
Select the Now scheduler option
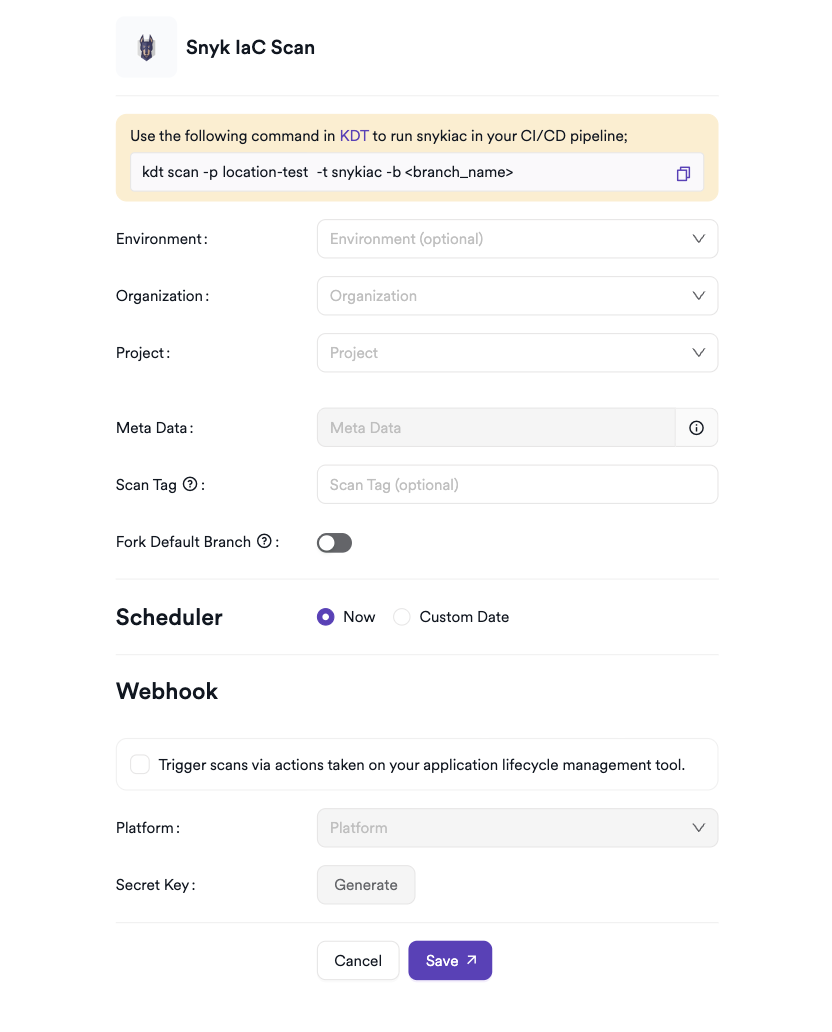[326, 617]
